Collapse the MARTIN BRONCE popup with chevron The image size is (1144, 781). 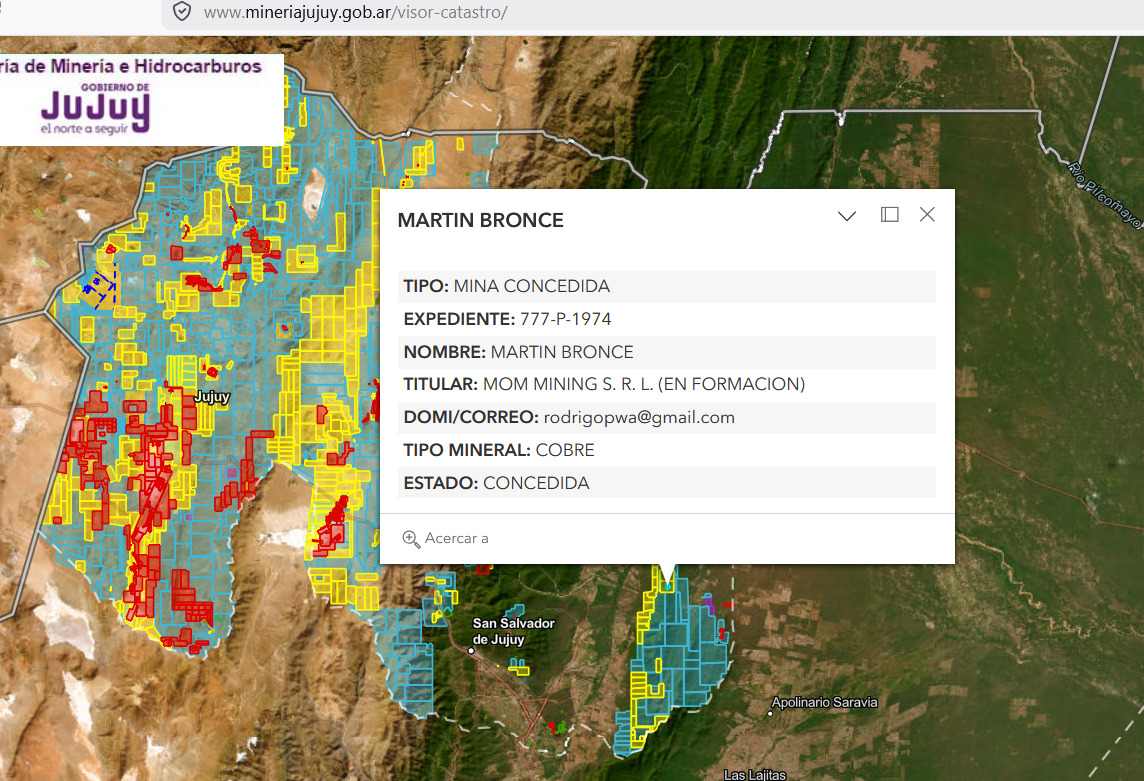847,216
